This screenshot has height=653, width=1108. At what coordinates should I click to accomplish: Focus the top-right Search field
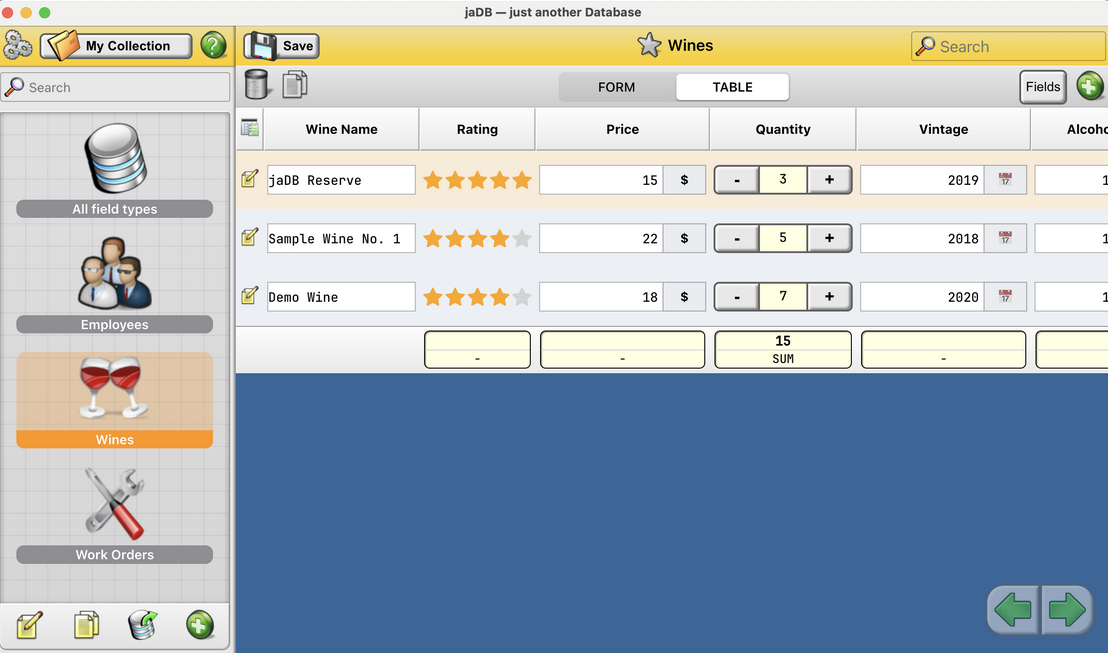click(x=1009, y=47)
